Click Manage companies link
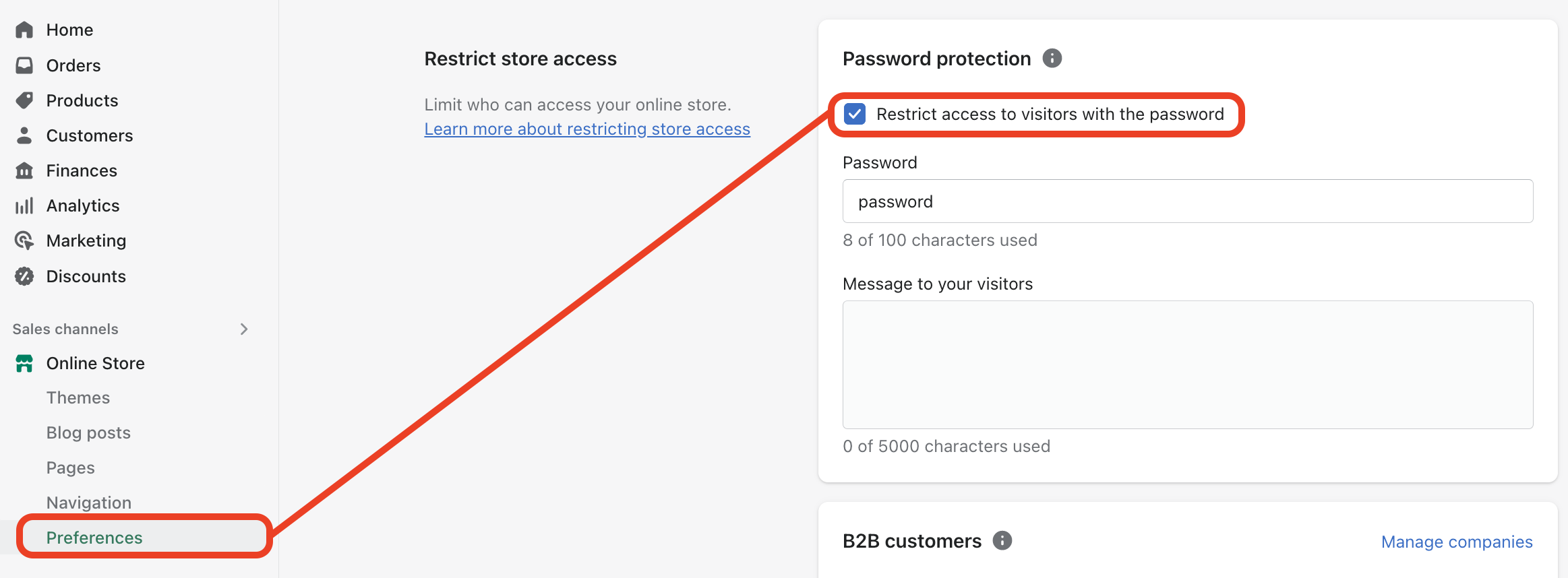The image size is (1568, 578). [1456, 542]
